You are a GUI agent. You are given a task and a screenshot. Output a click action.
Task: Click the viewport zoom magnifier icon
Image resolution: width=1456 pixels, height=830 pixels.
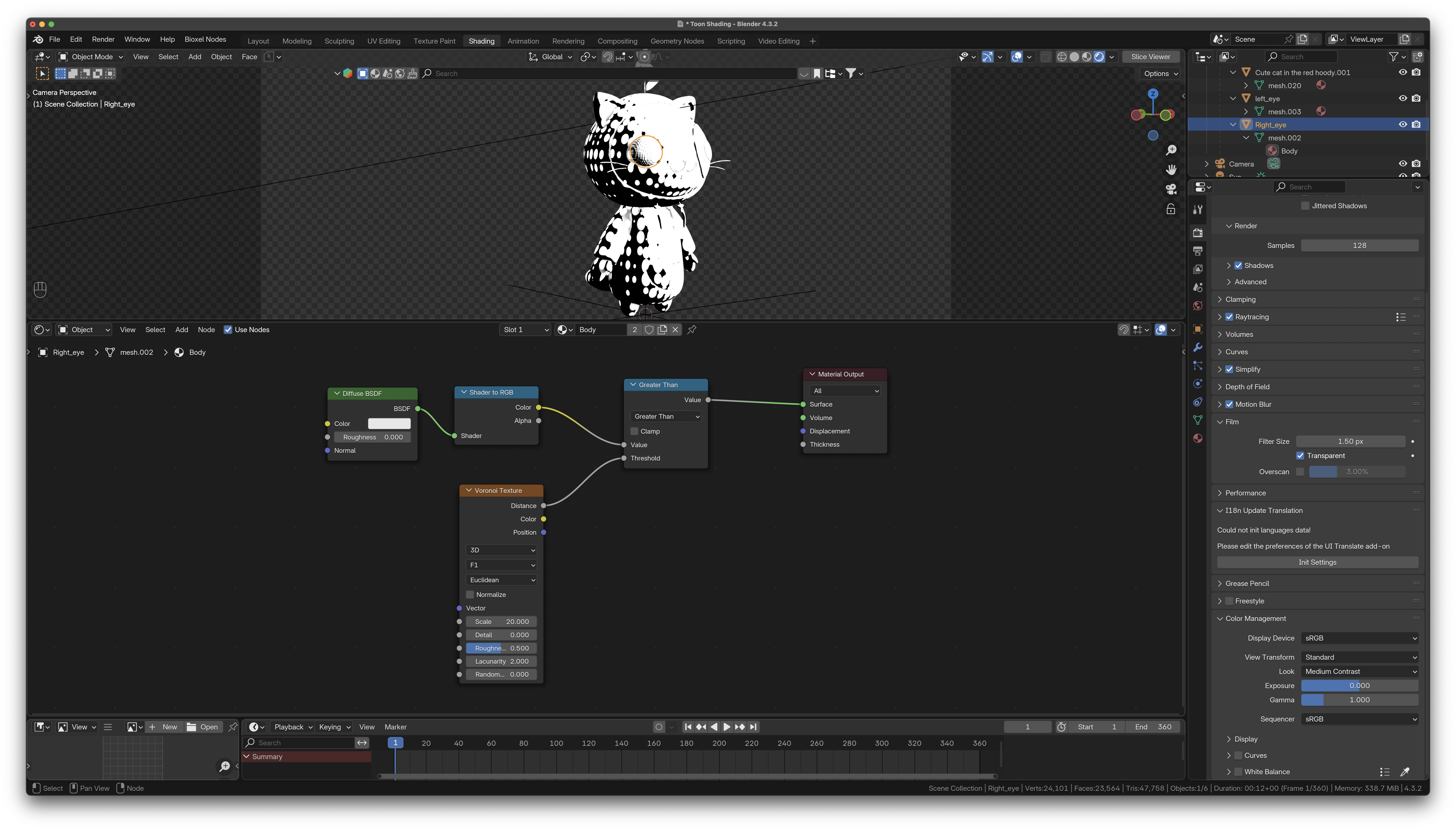click(1171, 150)
